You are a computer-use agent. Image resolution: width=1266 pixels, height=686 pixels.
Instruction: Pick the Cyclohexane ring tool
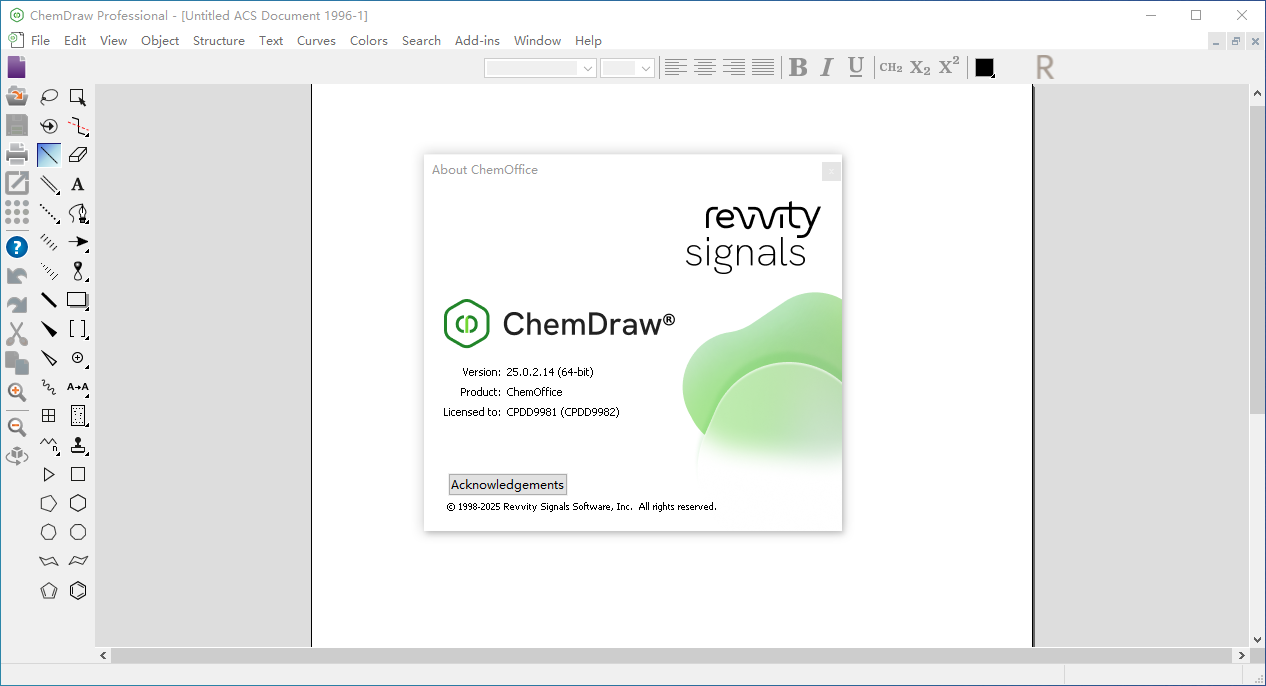coord(78,503)
